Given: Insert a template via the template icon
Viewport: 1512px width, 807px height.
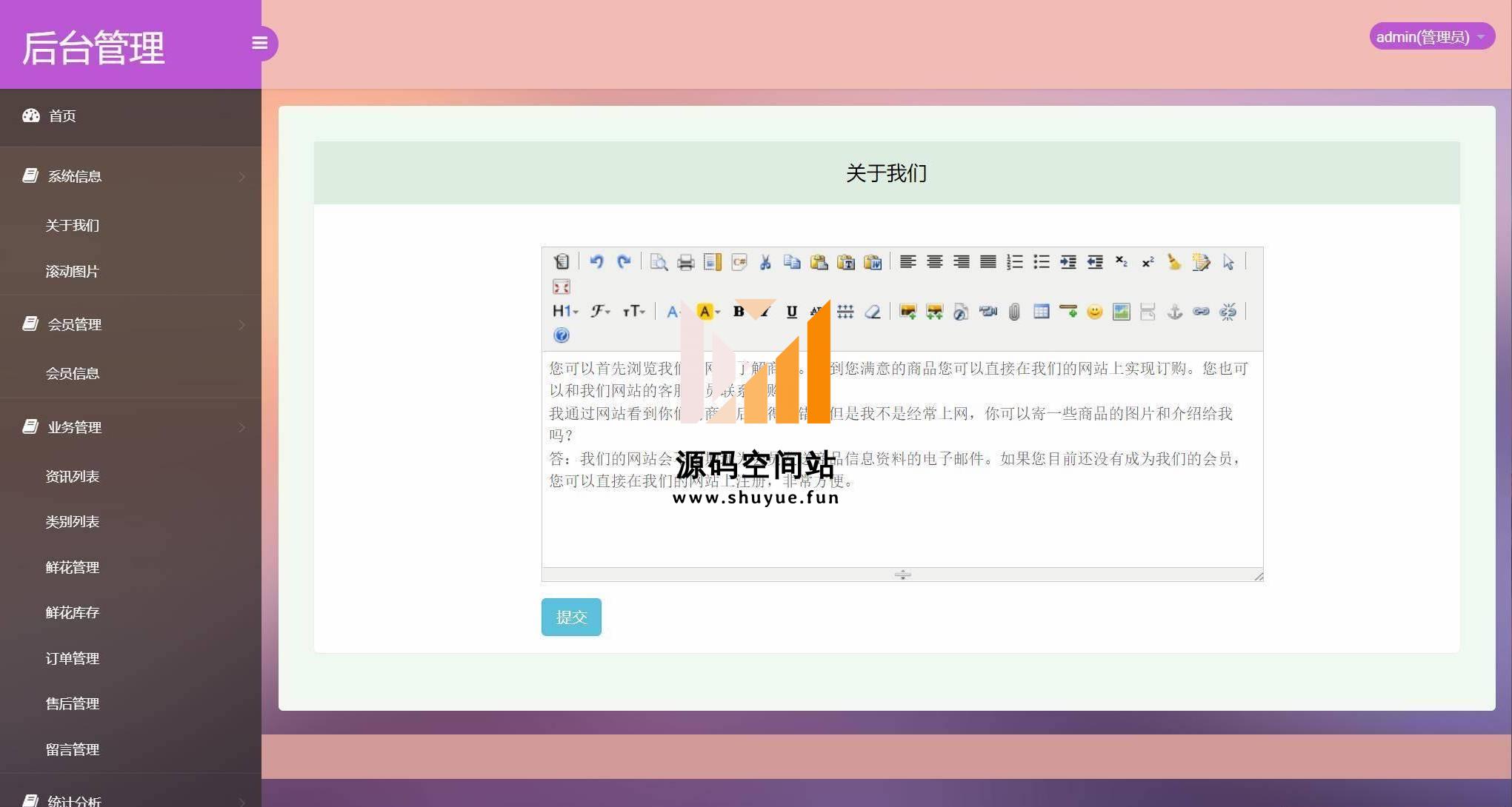Looking at the screenshot, I should click(x=712, y=261).
